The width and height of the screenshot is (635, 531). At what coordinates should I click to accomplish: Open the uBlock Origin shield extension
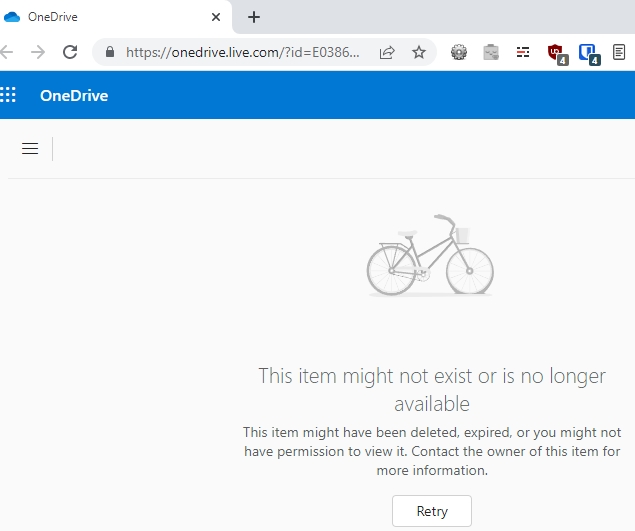pos(557,54)
